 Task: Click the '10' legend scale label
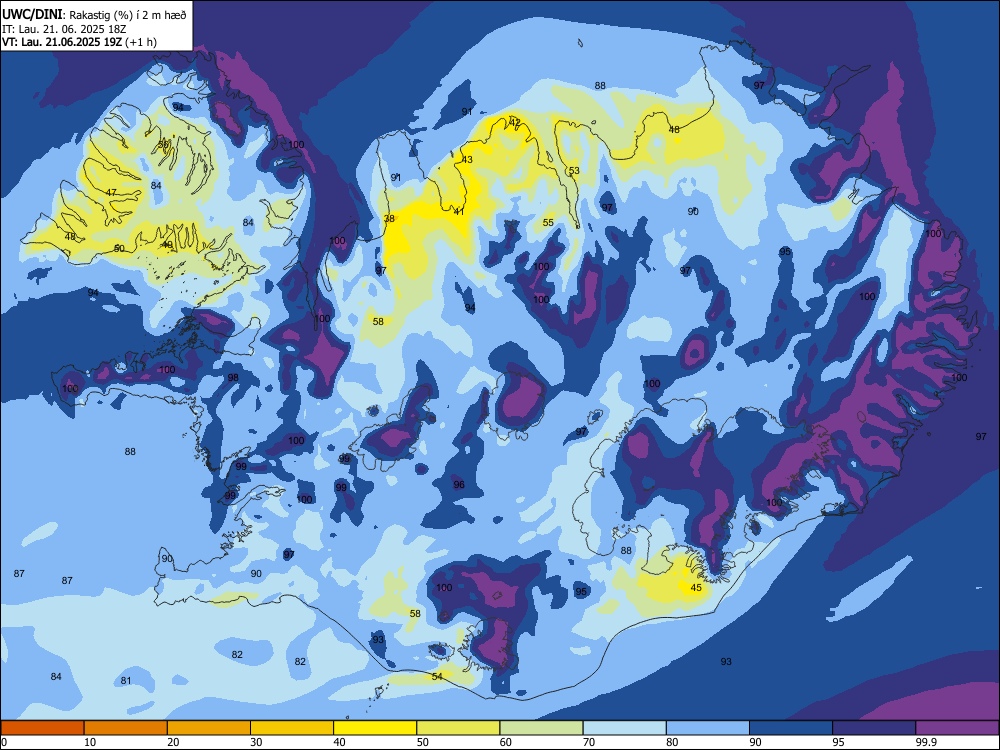[90, 742]
